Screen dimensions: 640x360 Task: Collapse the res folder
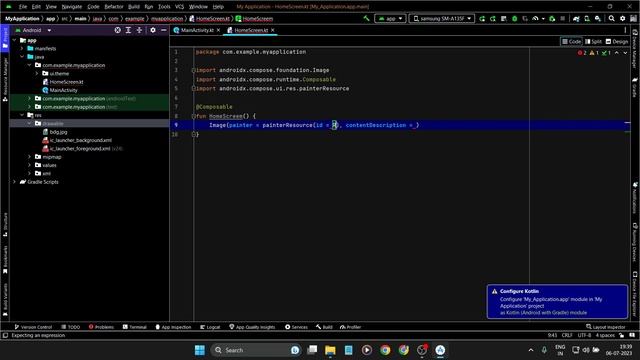[x=22, y=115]
